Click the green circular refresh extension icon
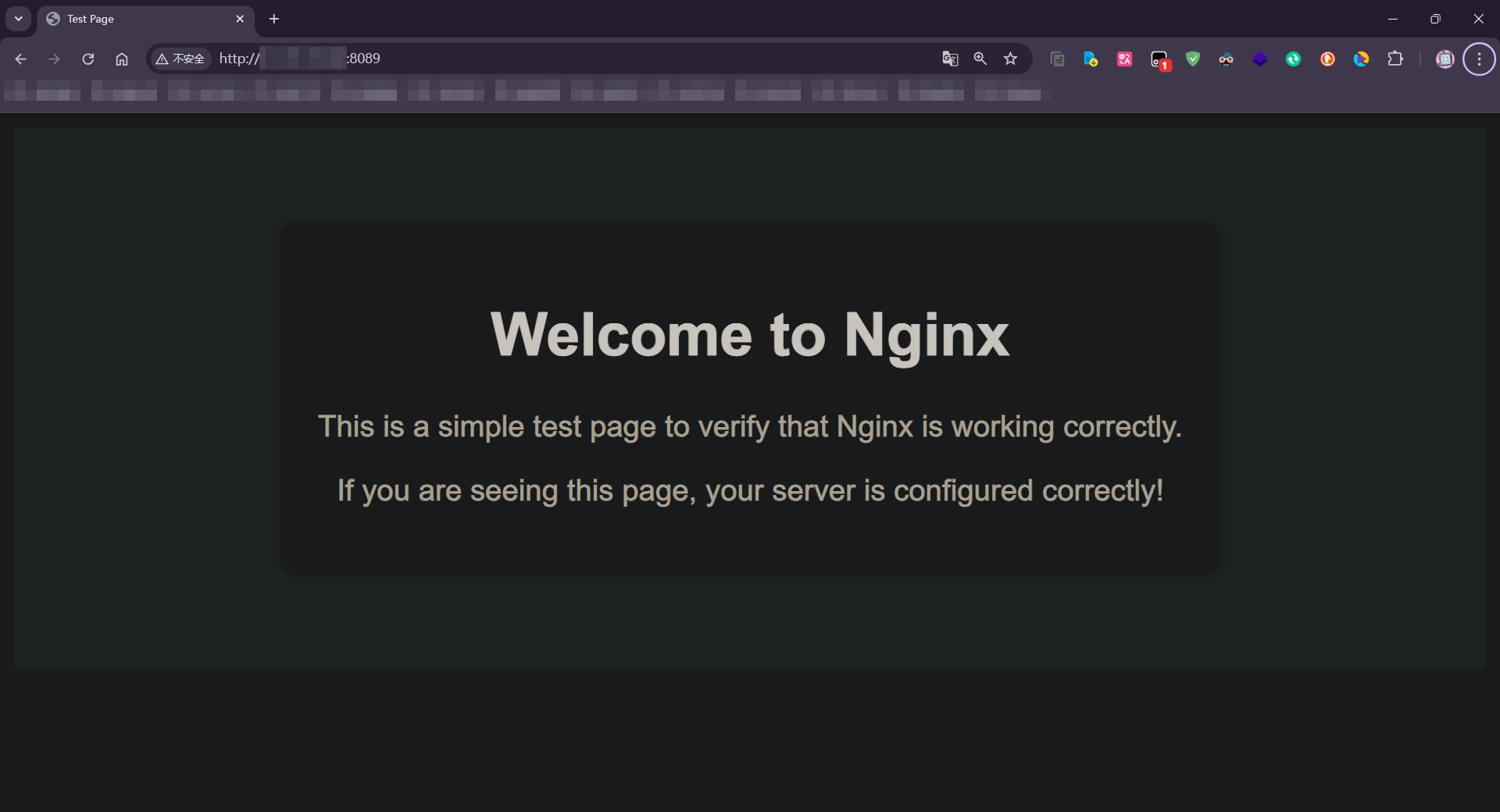Image resolution: width=1500 pixels, height=812 pixels. (1293, 59)
